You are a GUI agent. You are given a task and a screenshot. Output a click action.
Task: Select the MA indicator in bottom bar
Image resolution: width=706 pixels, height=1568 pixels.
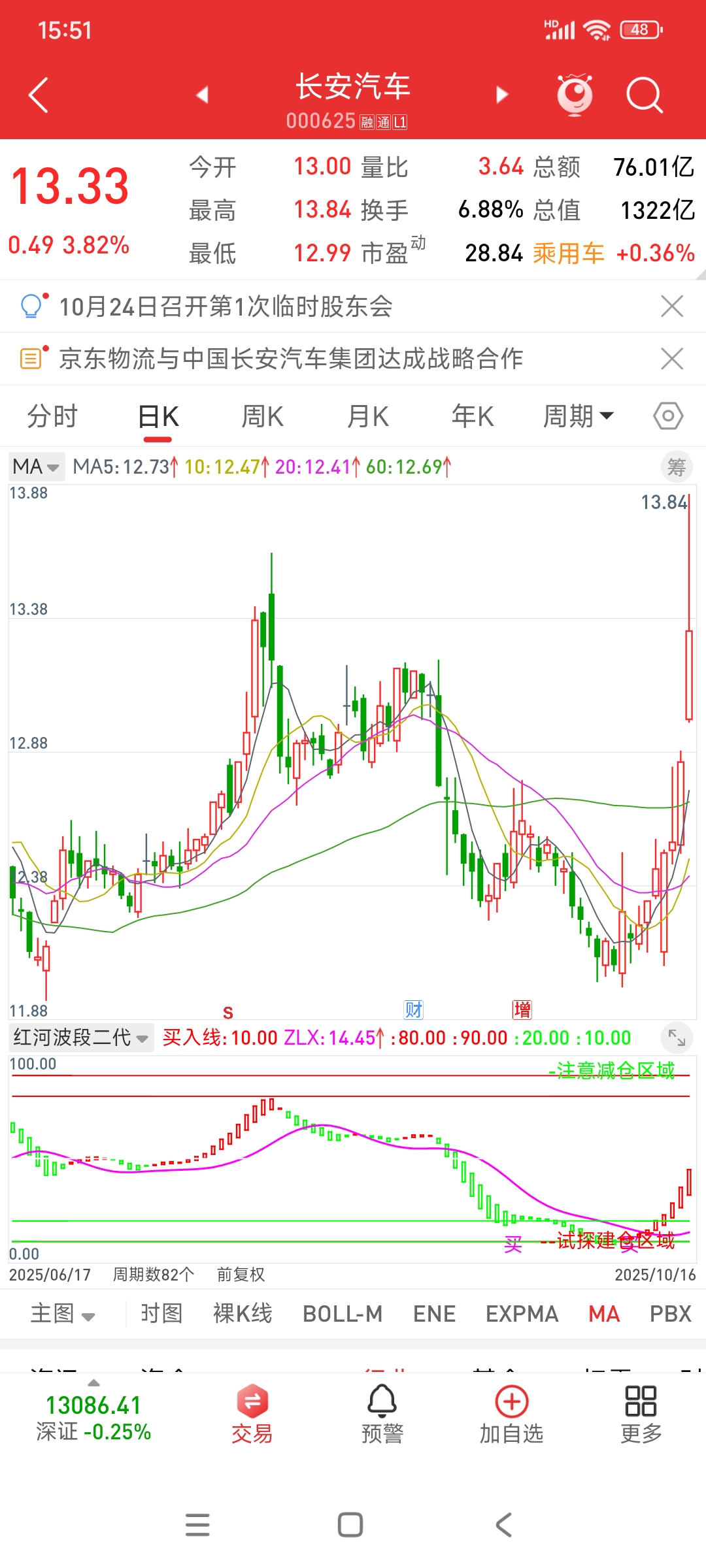coord(604,1314)
